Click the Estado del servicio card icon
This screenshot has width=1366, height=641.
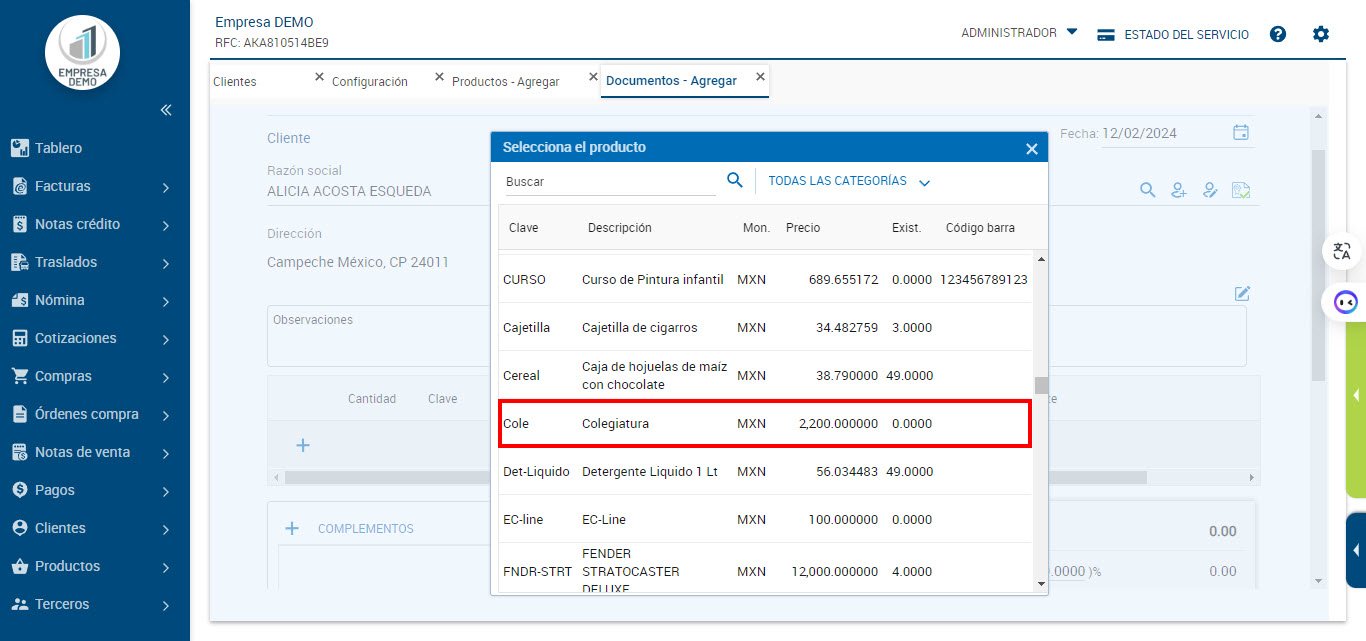(x=1106, y=34)
